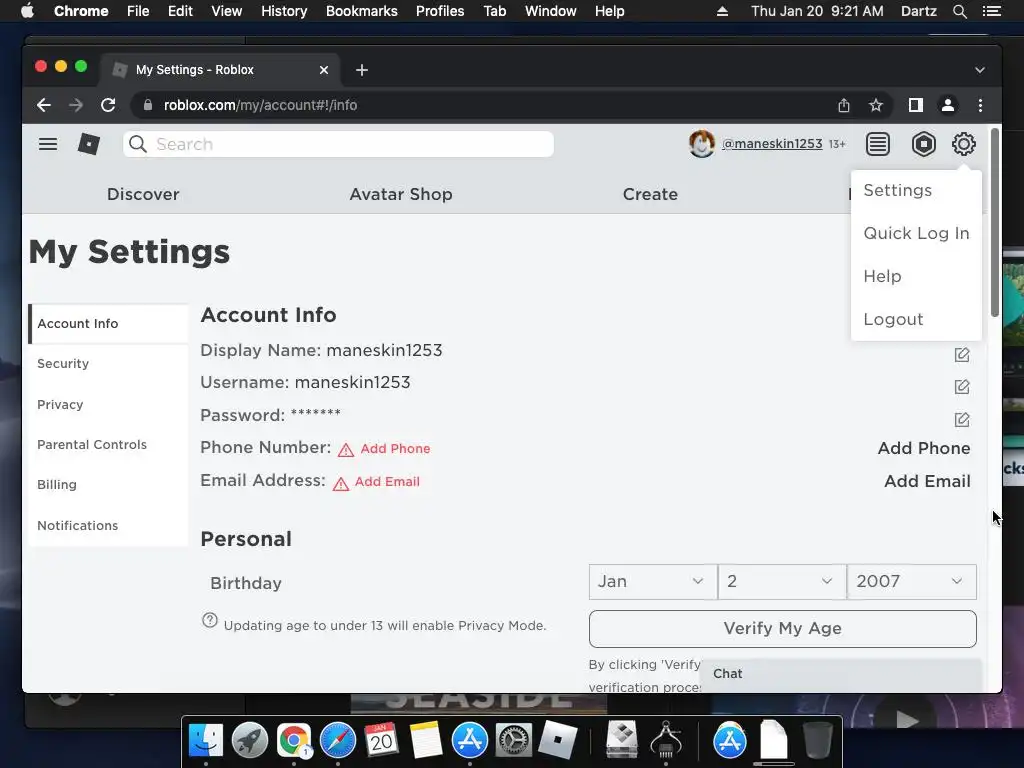The width and height of the screenshot is (1024, 768).
Task: Edit Password with pencil icon
Action: coord(961,419)
